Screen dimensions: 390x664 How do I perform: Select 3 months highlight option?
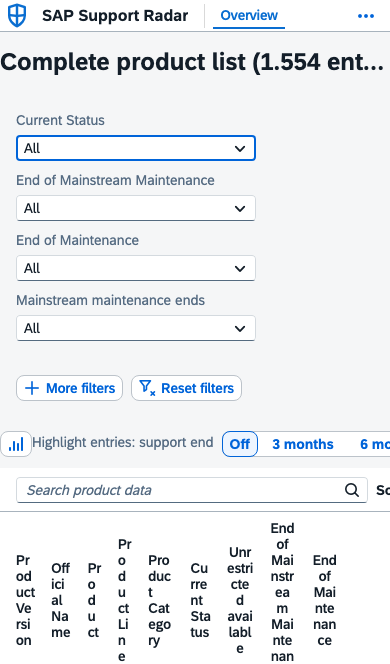click(303, 444)
